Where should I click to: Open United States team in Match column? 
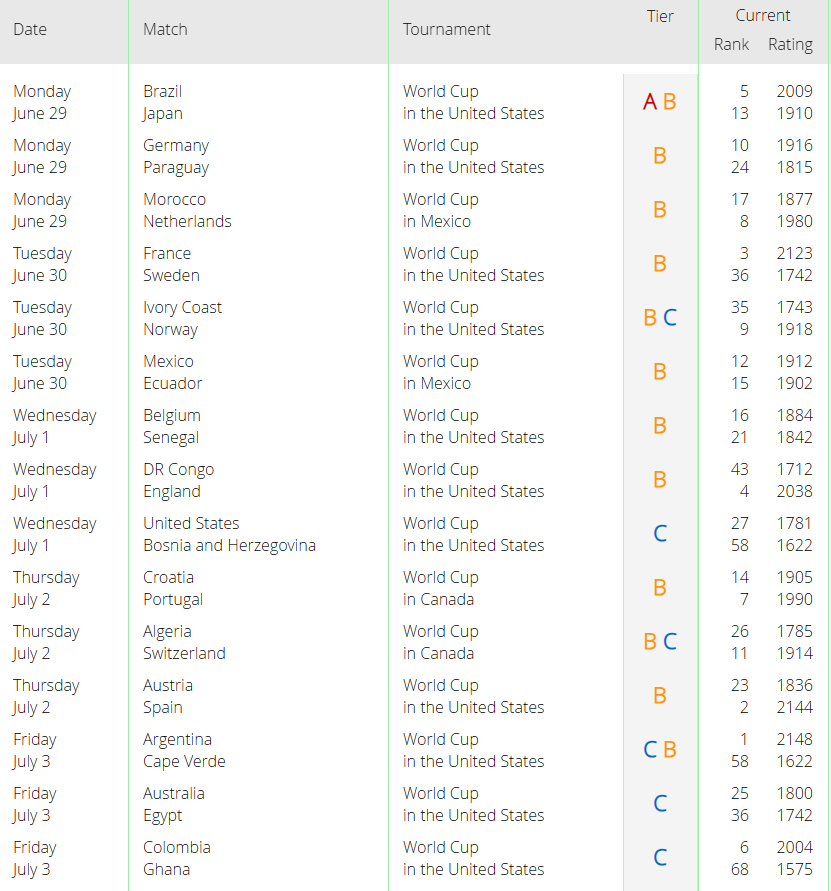[191, 523]
